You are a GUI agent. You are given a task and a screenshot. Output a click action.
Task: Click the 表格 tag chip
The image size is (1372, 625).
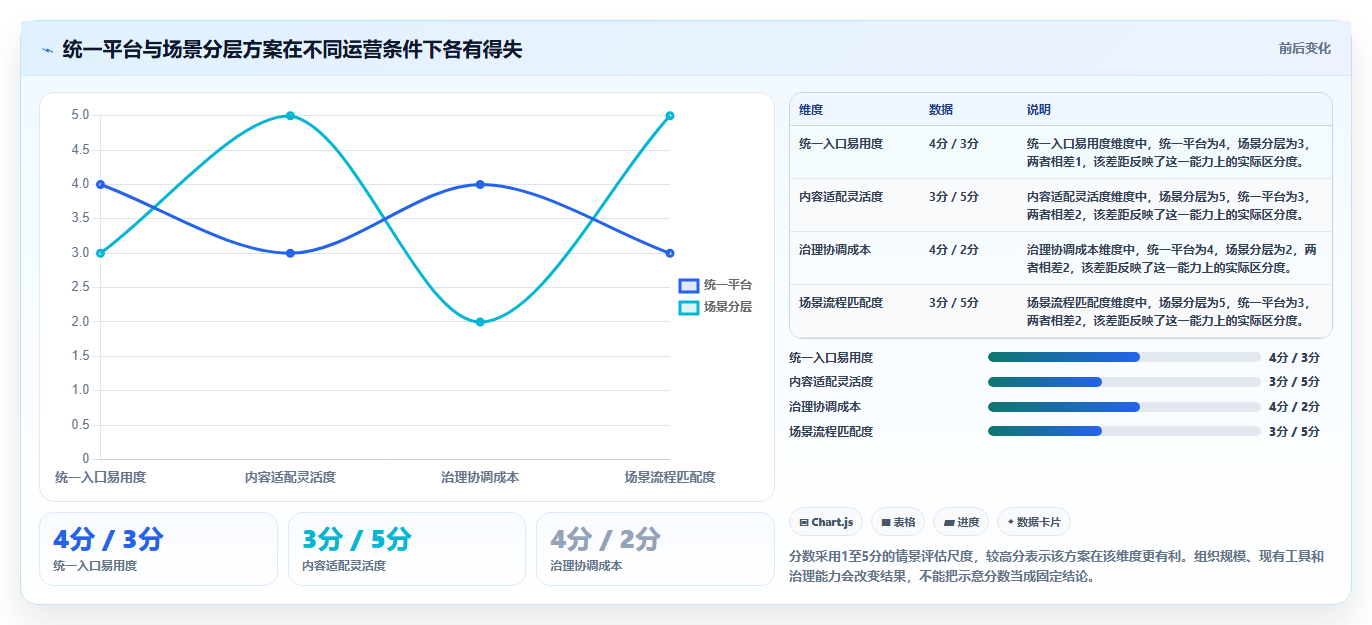pyautogui.click(x=898, y=522)
